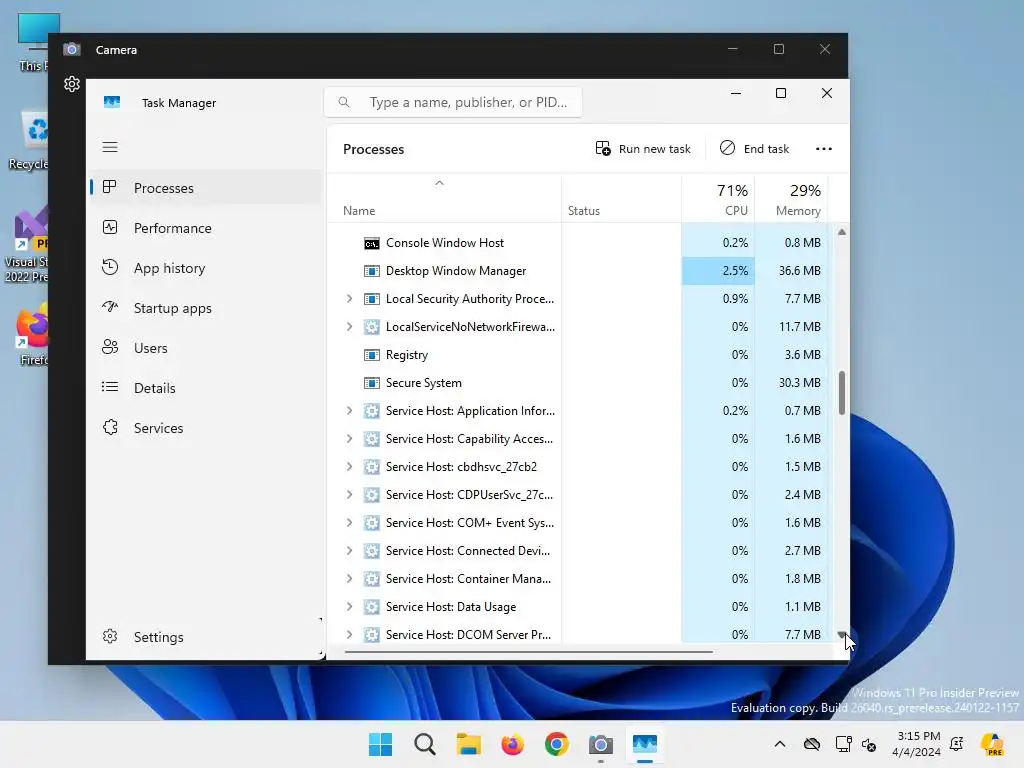Expand Service Host: Data Usage row
The height and width of the screenshot is (768, 1024).
349,607
